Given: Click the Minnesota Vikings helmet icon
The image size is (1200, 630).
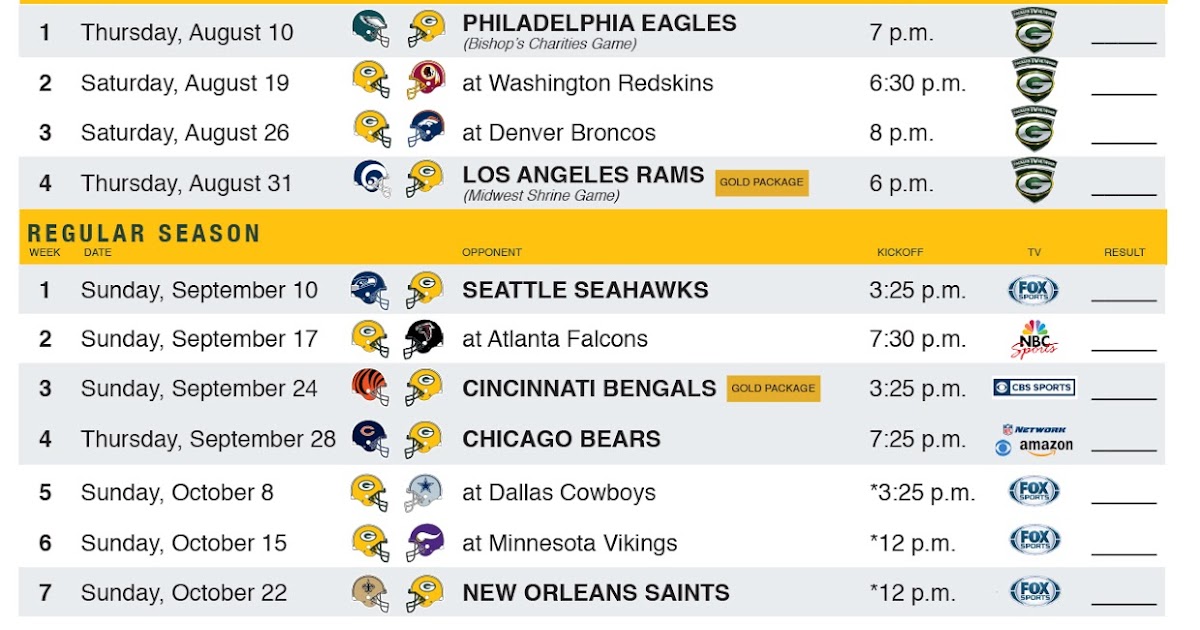Looking at the screenshot, I should tap(425, 542).
